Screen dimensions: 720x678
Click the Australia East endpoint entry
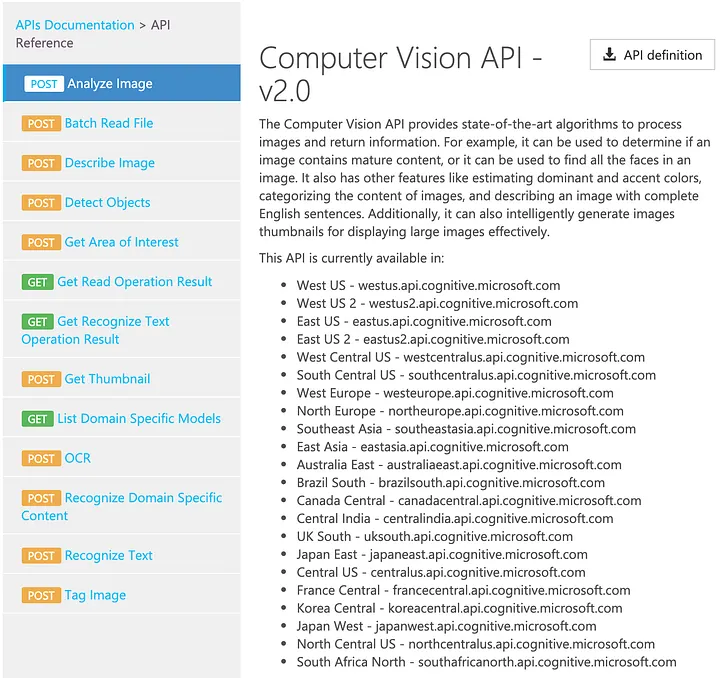pos(459,465)
